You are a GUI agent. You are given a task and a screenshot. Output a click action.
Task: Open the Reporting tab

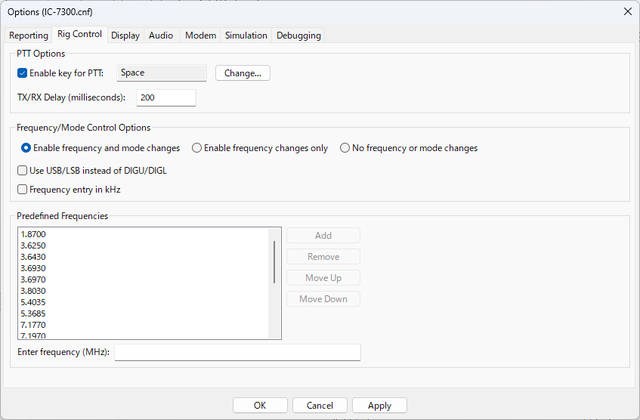click(29, 36)
